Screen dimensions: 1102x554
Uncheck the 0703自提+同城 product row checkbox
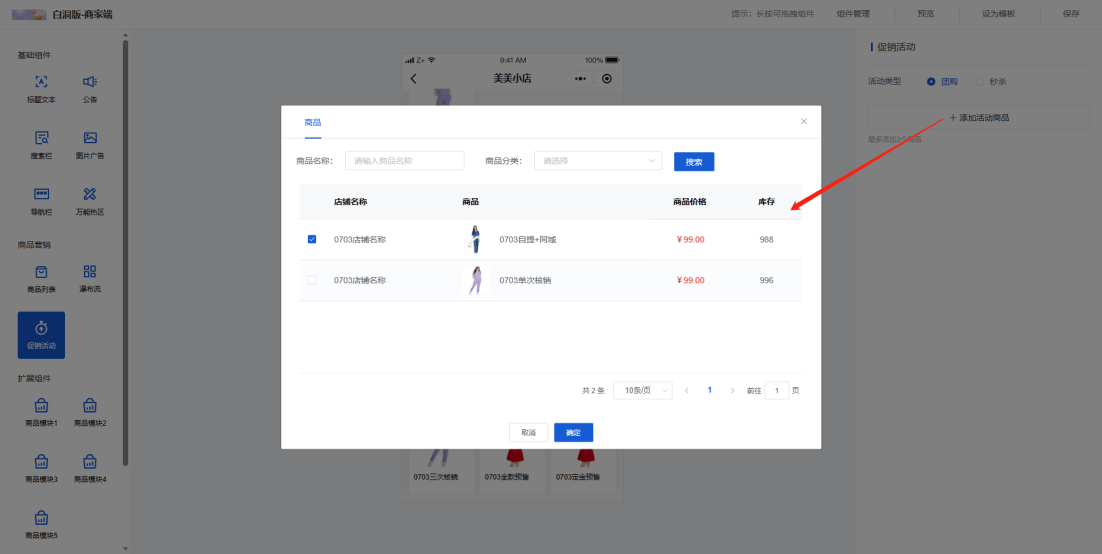pos(312,239)
